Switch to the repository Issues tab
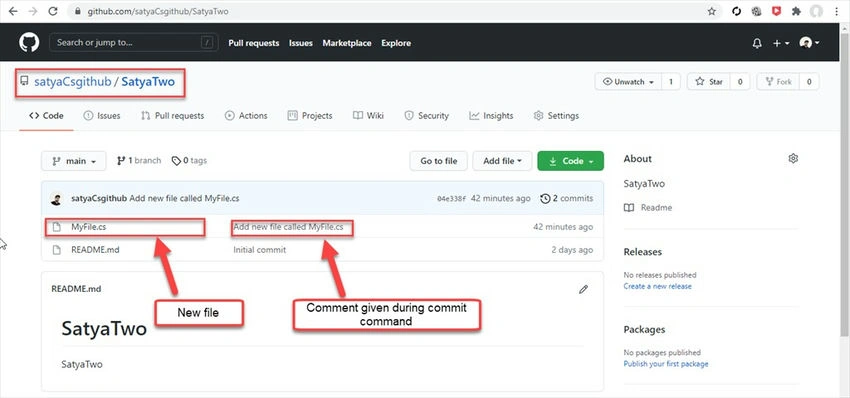 (x=102, y=115)
